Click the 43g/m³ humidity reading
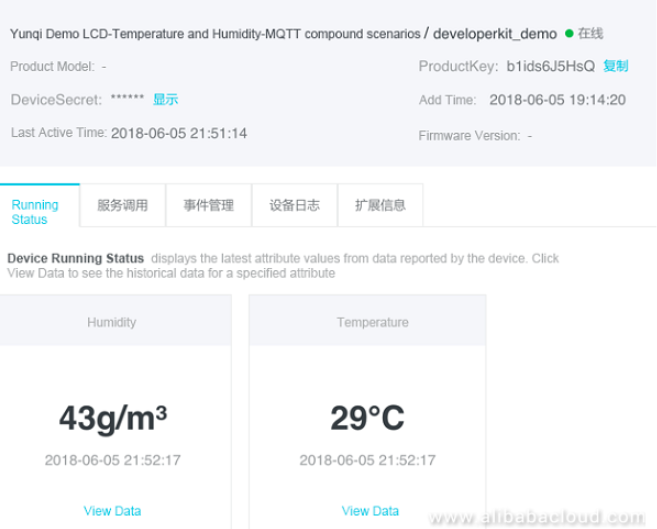Viewport: 657px width, 529px height. point(113,418)
